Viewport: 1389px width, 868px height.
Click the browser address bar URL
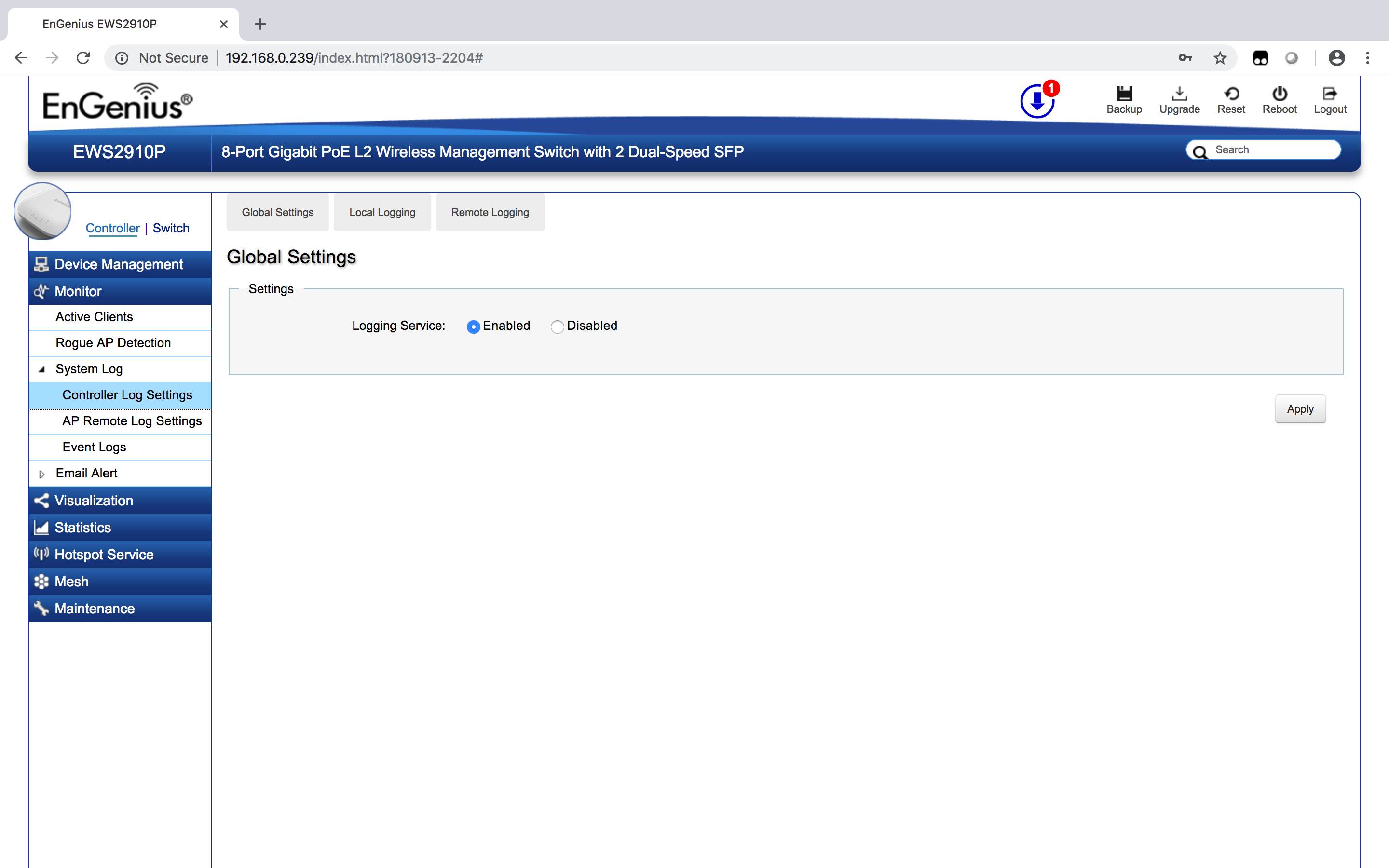354,58
